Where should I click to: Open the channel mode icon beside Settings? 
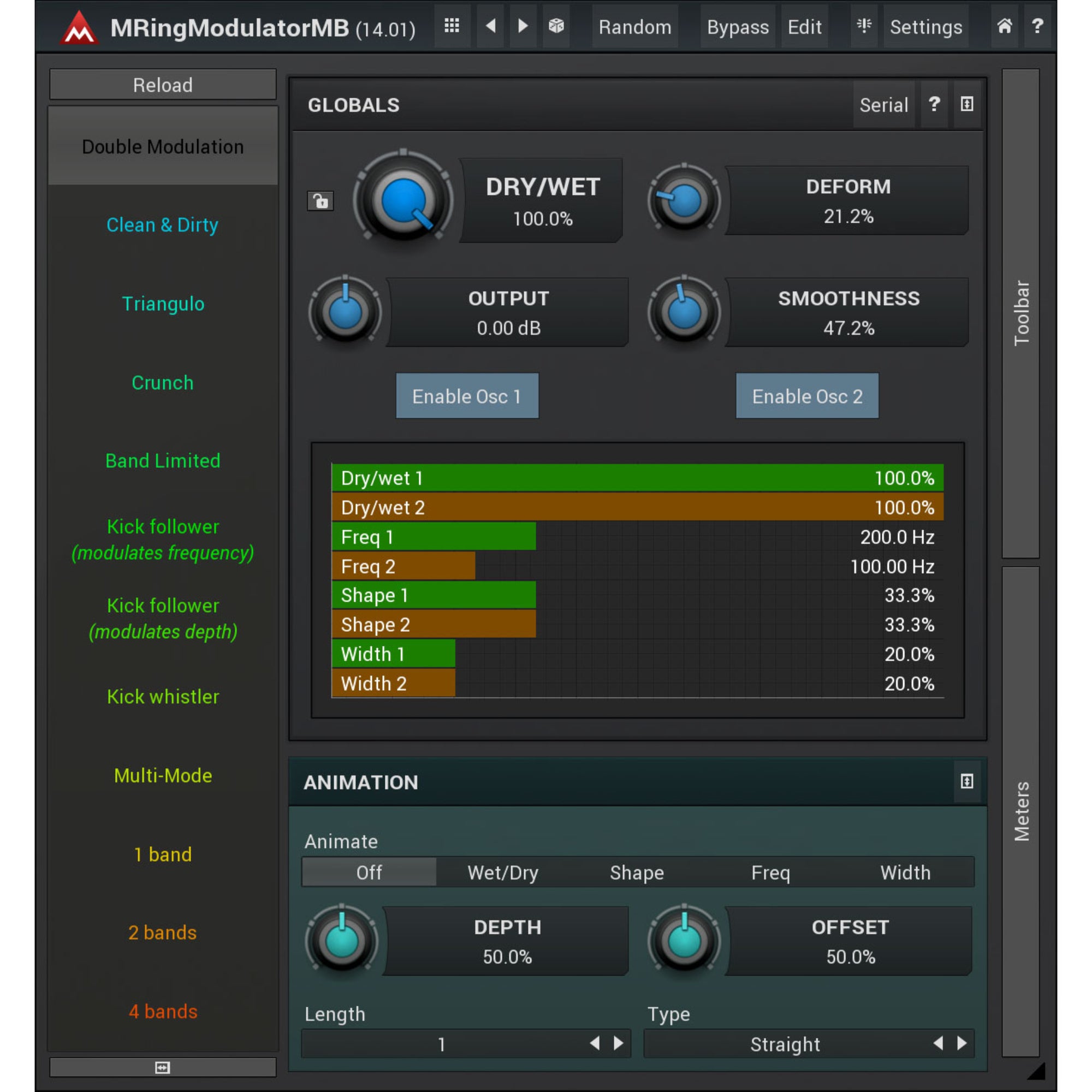[864, 27]
